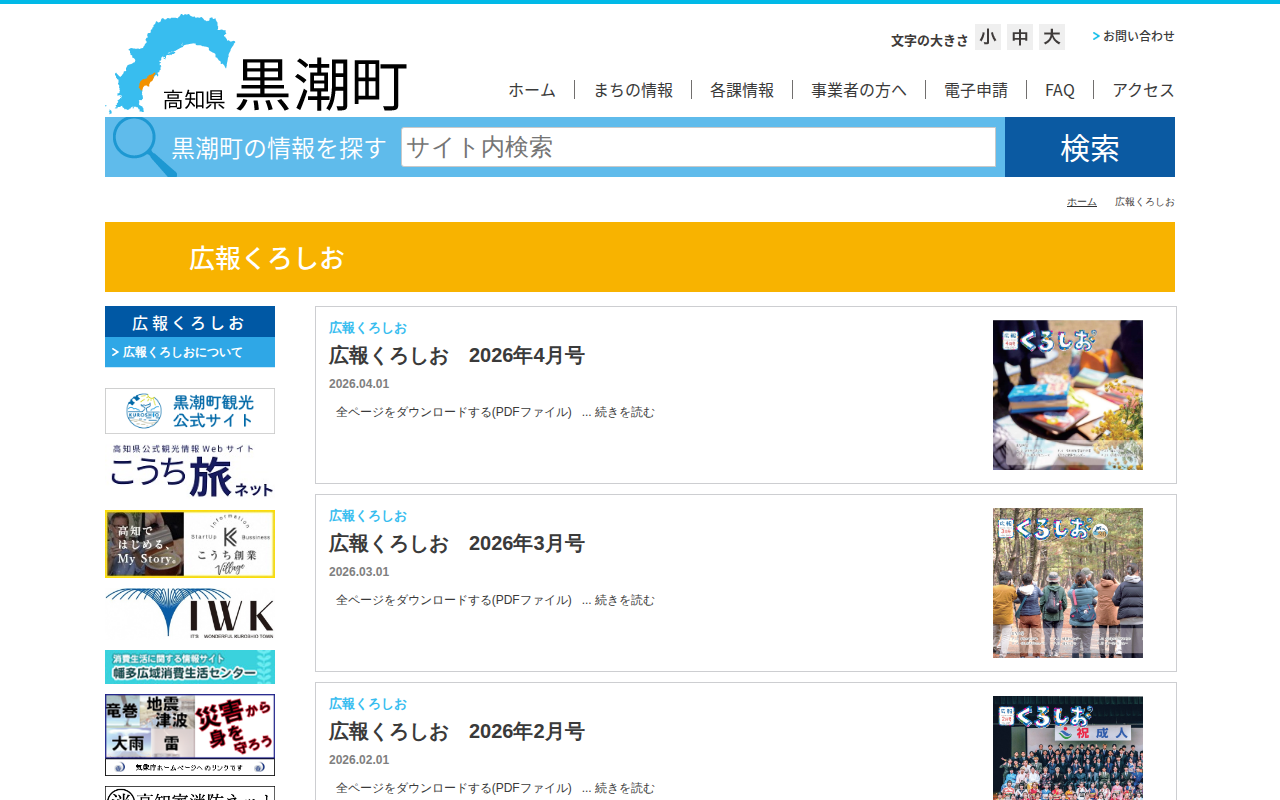Open the 2026年2月号 cover thumbnail
Viewport: 1280px width, 800px height.
pos(1068,748)
